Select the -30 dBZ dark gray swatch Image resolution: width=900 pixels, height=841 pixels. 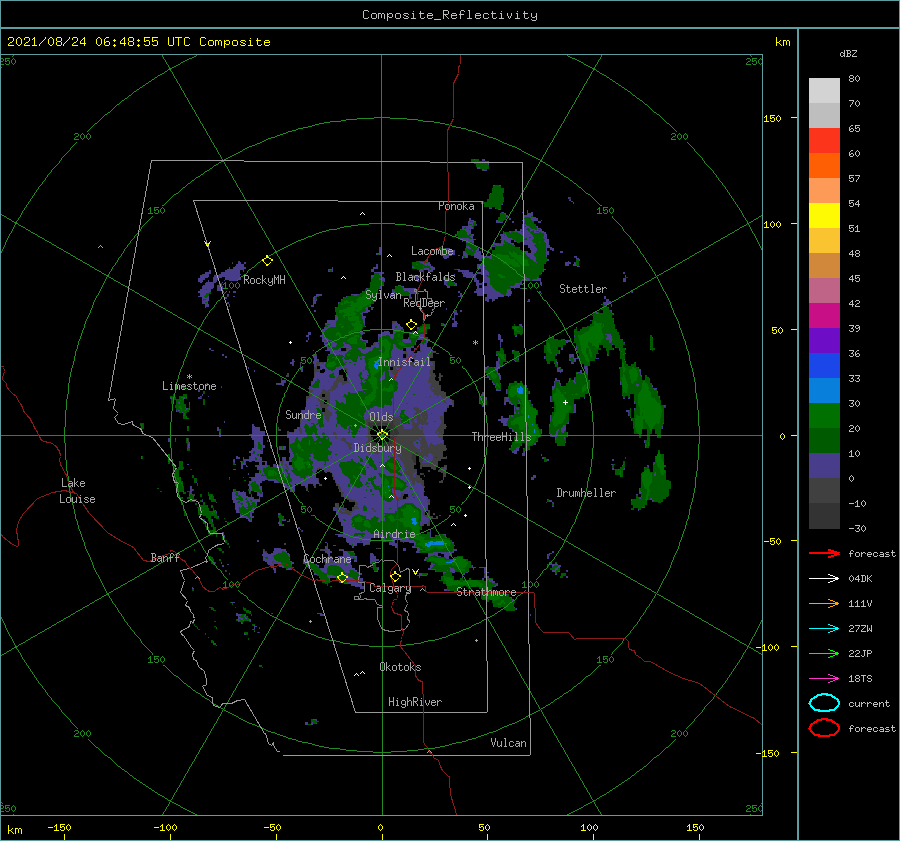click(x=824, y=516)
